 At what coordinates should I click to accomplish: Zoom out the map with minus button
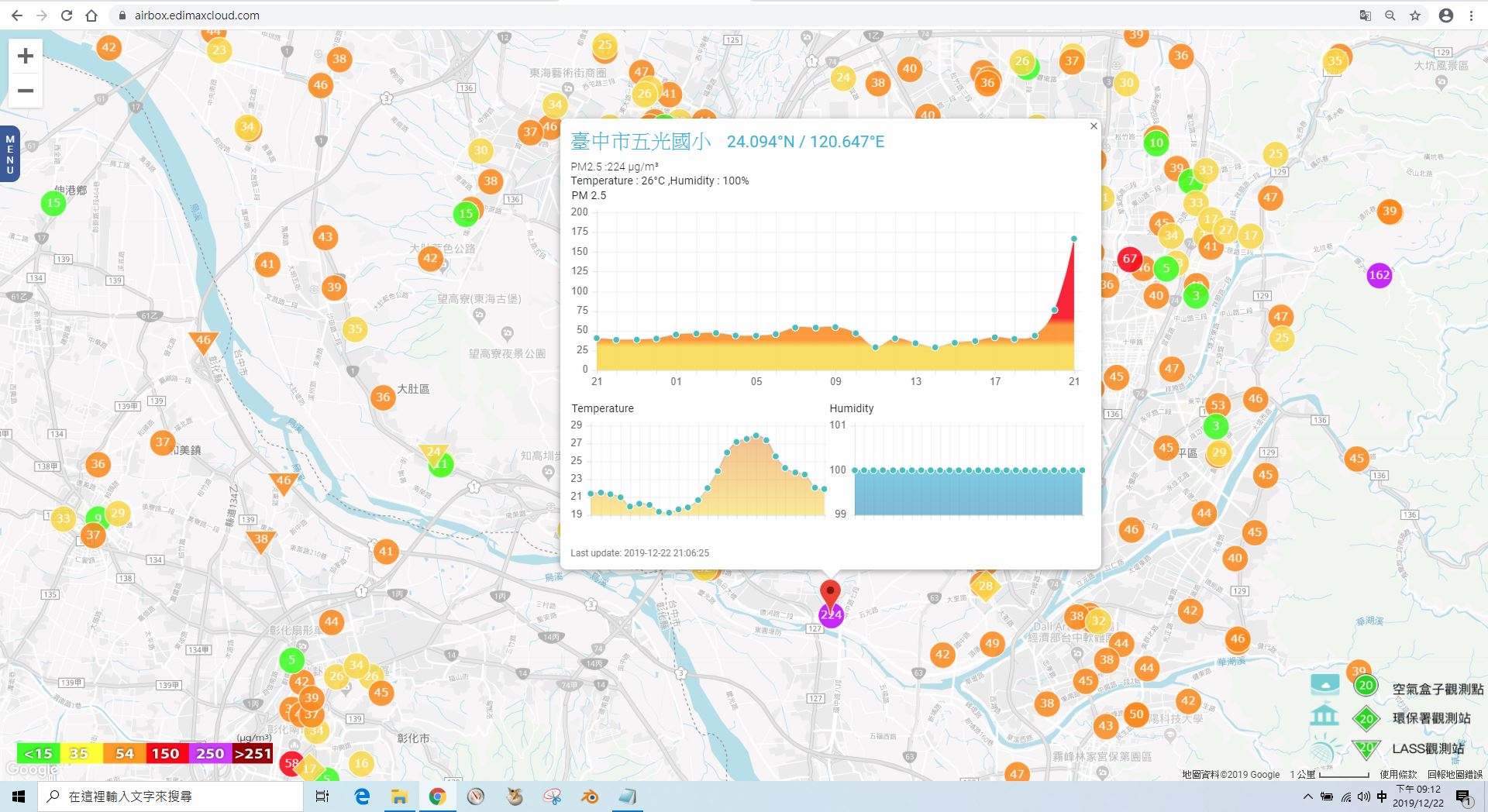pos(26,91)
